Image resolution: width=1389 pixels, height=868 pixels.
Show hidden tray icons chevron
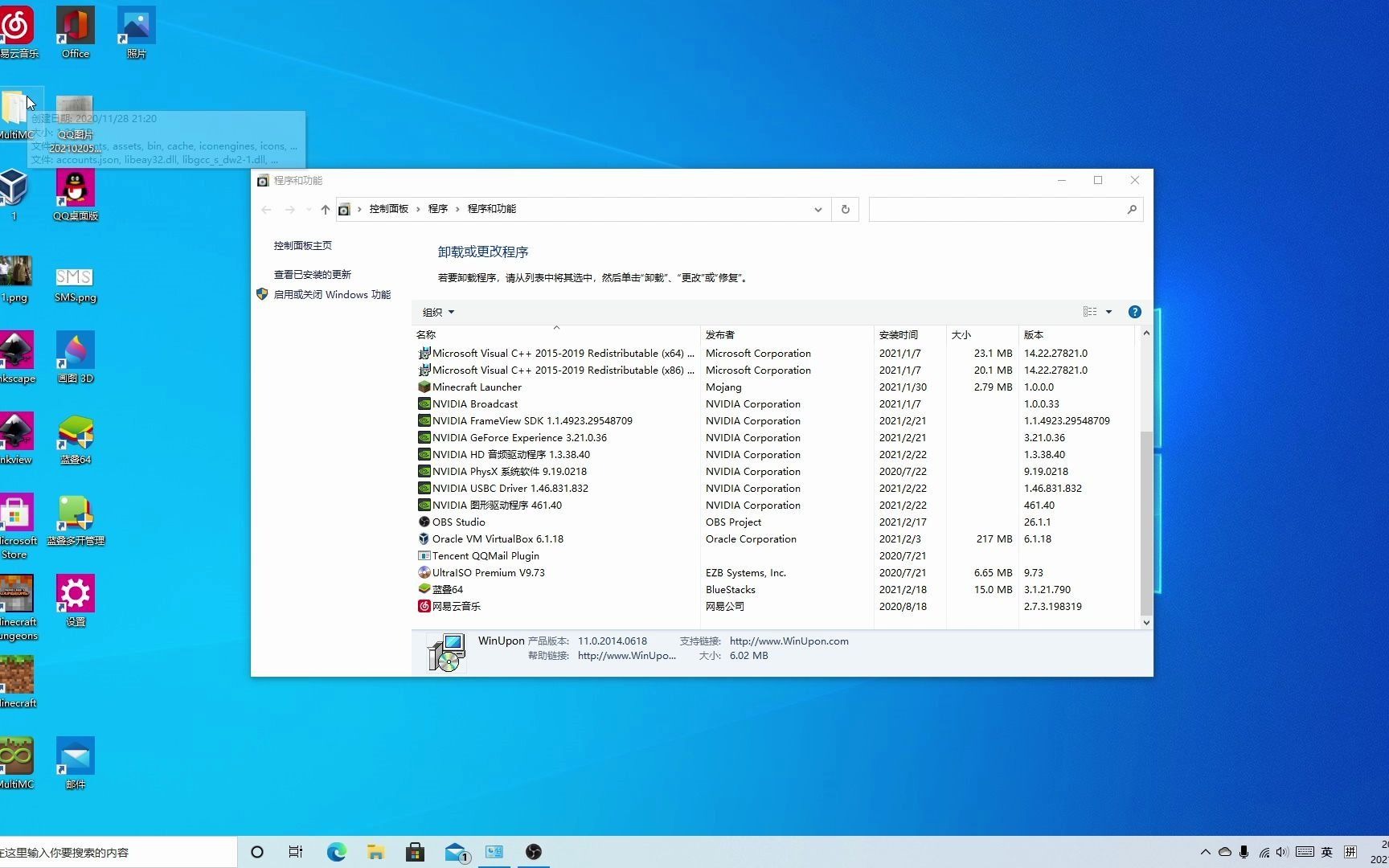click(x=1205, y=852)
